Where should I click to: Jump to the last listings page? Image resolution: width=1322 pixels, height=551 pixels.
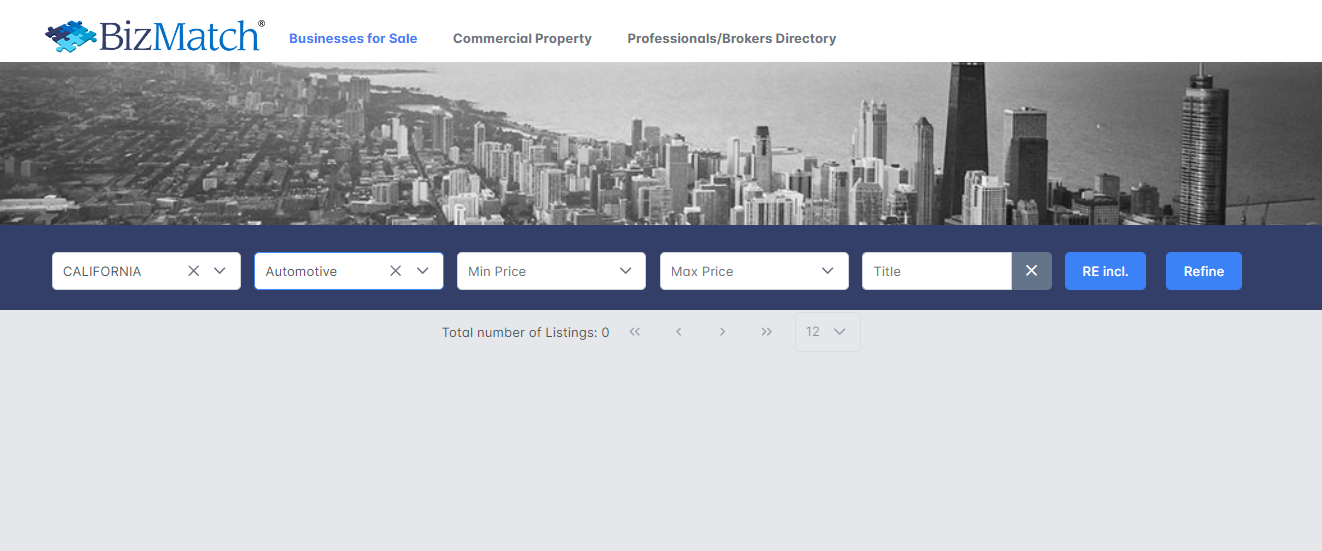tap(766, 332)
